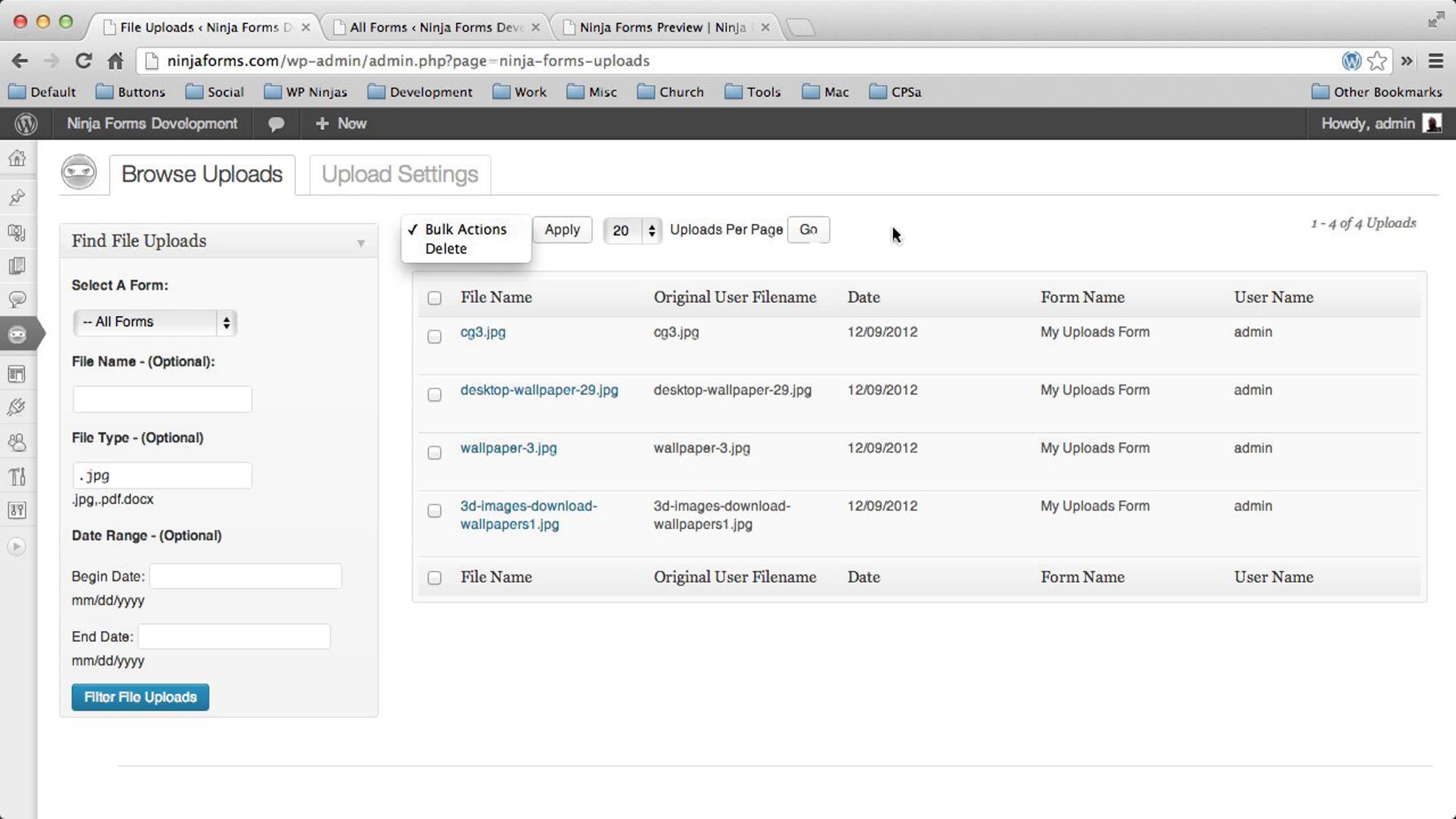This screenshot has width=1456, height=819.
Task: Collapse the Find File Uploads panel arrow
Action: (361, 243)
